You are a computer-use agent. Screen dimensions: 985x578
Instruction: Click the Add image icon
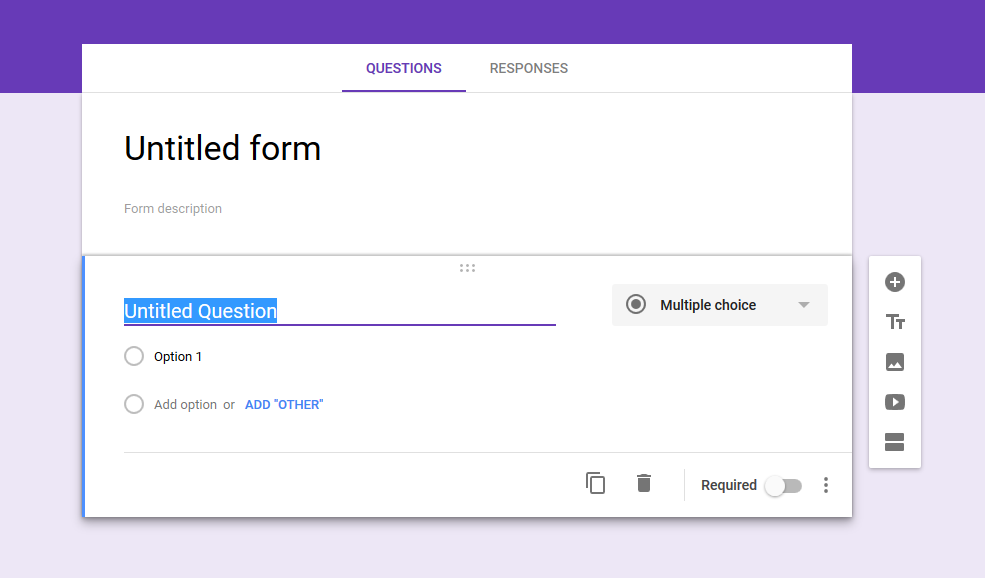895,362
